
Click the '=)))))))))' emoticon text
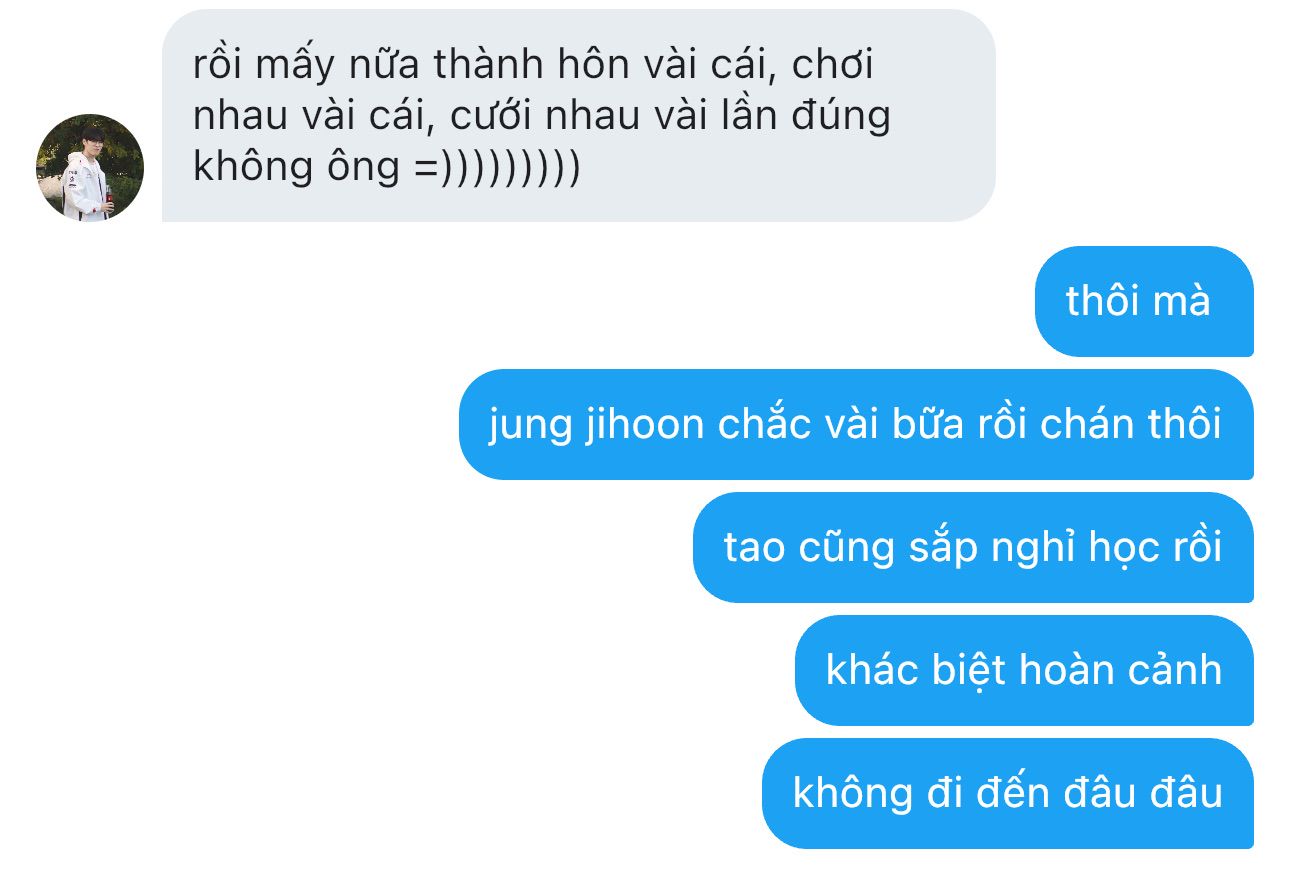pos(497,166)
